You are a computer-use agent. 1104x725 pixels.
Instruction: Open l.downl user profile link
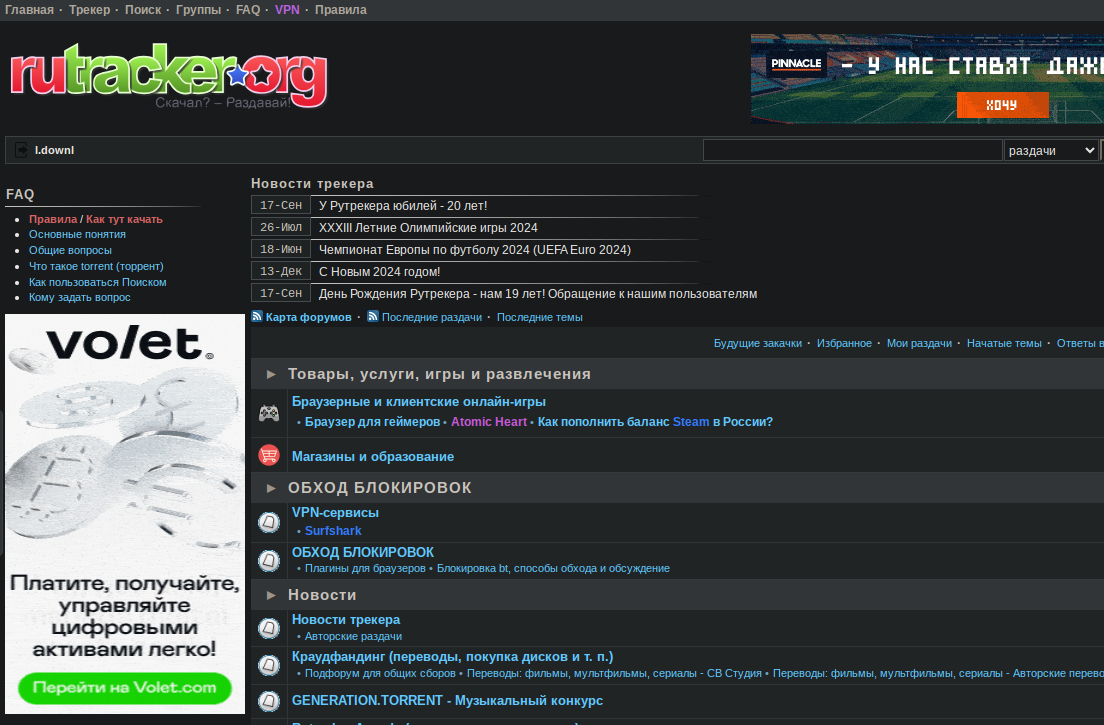pos(54,150)
